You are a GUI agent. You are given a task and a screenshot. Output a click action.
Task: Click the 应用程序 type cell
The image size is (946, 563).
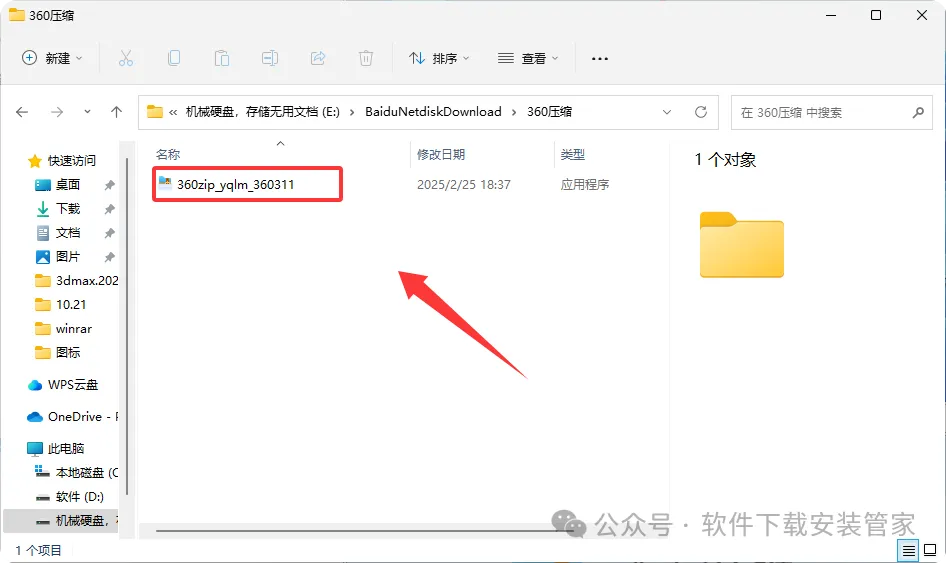tap(585, 185)
